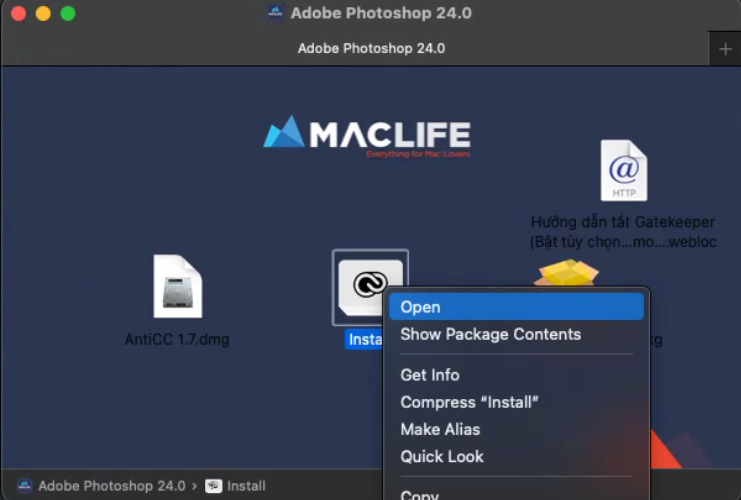Choose Open from the context menu
The image size is (741, 500).
420,307
